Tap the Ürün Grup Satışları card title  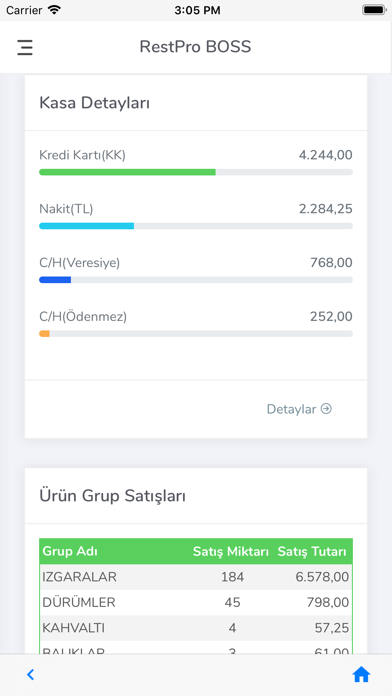click(x=112, y=496)
